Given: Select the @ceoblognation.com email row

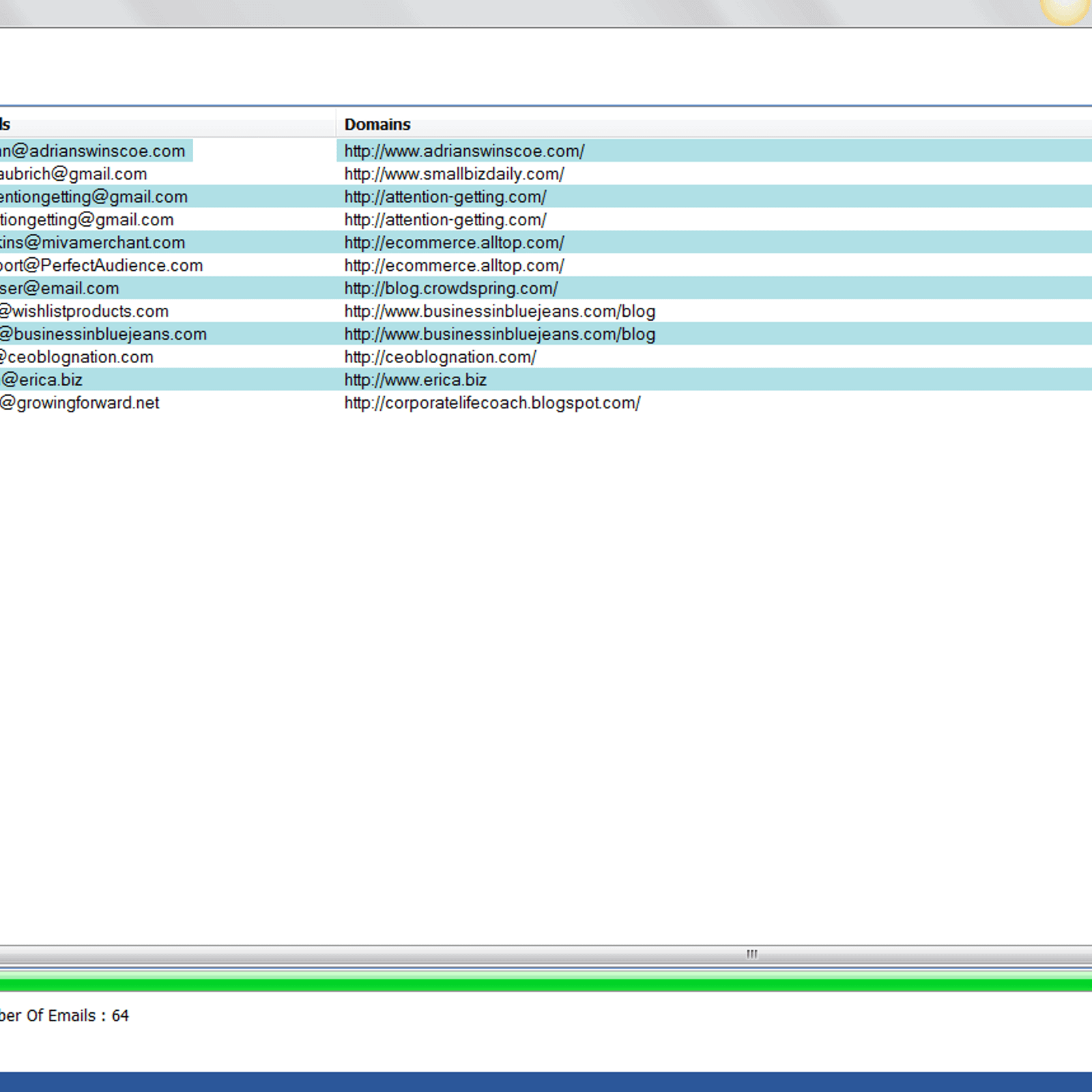Looking at the screenshot, I should (76, 357).
